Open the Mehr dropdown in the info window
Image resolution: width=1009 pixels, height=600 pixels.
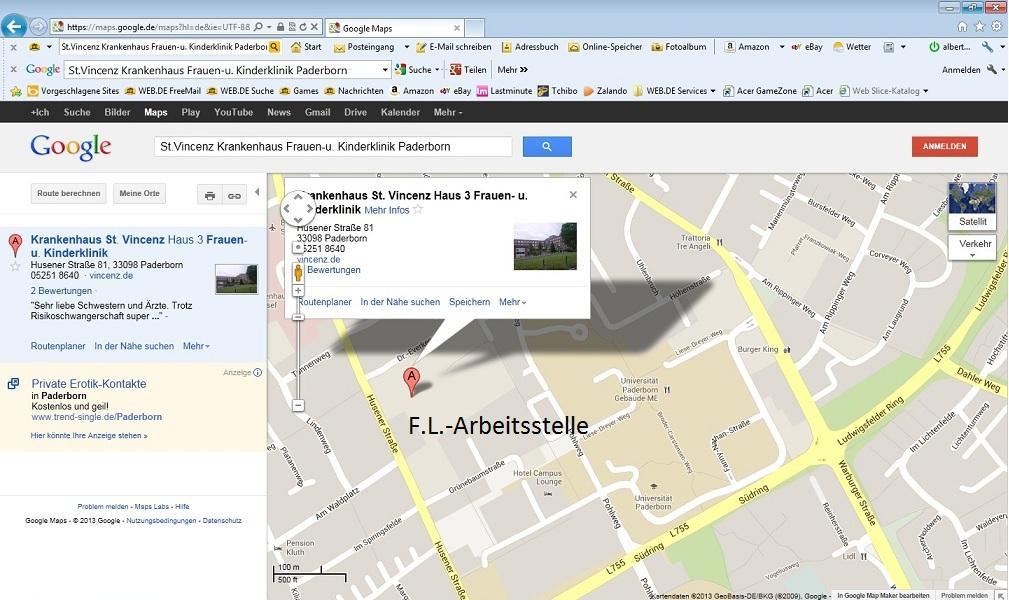[x=512, y=302]
